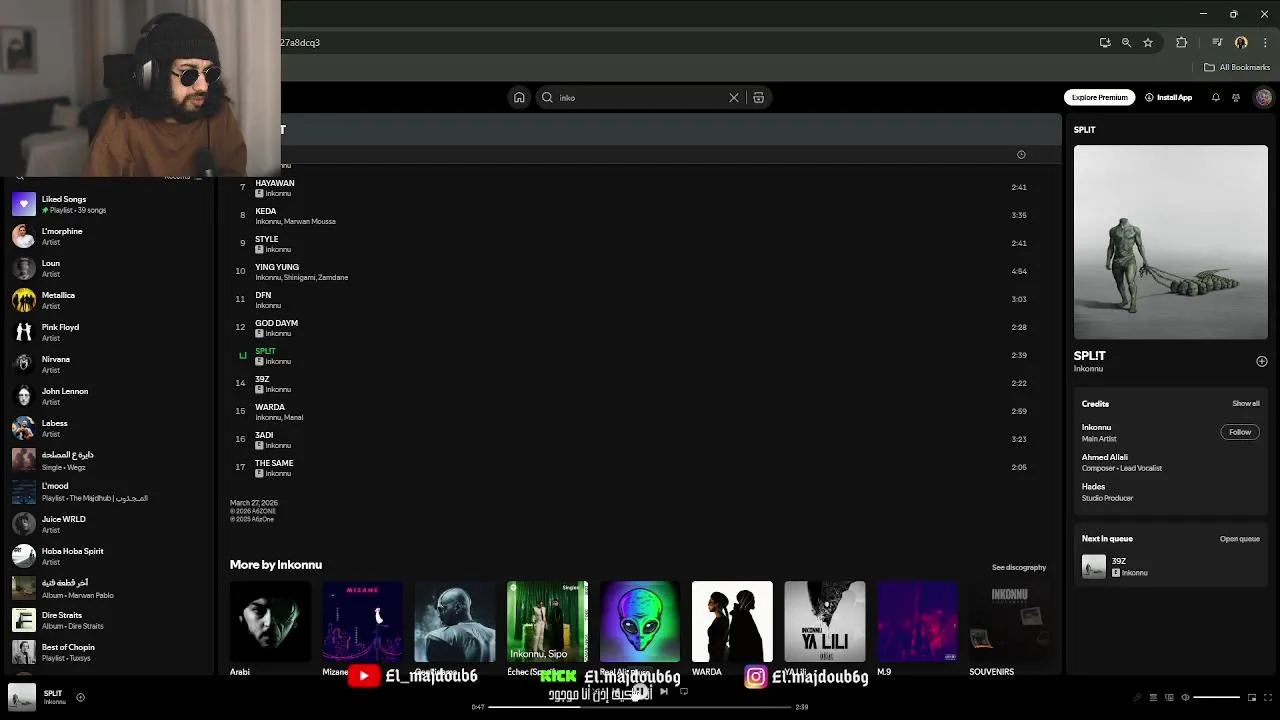Open Juice WRLD artist in library
This screenshot has width=1280, height=720.
click(x=110, y=524)
